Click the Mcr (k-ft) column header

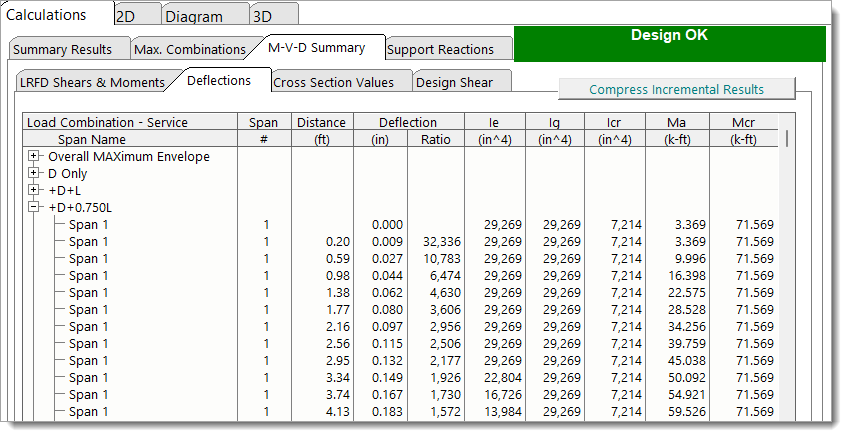coord(744,131)
